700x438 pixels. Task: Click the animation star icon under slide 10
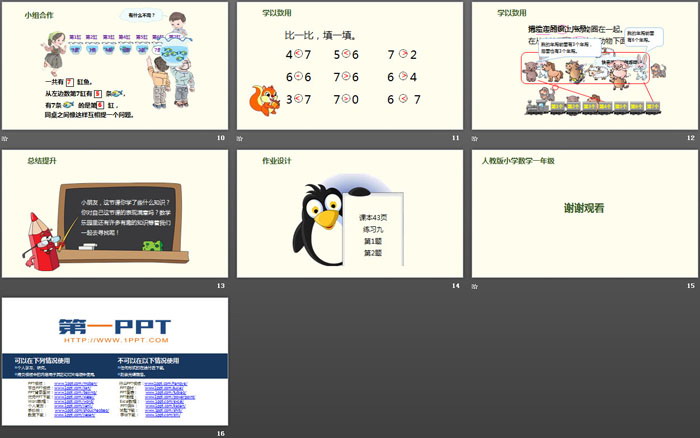pos(5,137)
